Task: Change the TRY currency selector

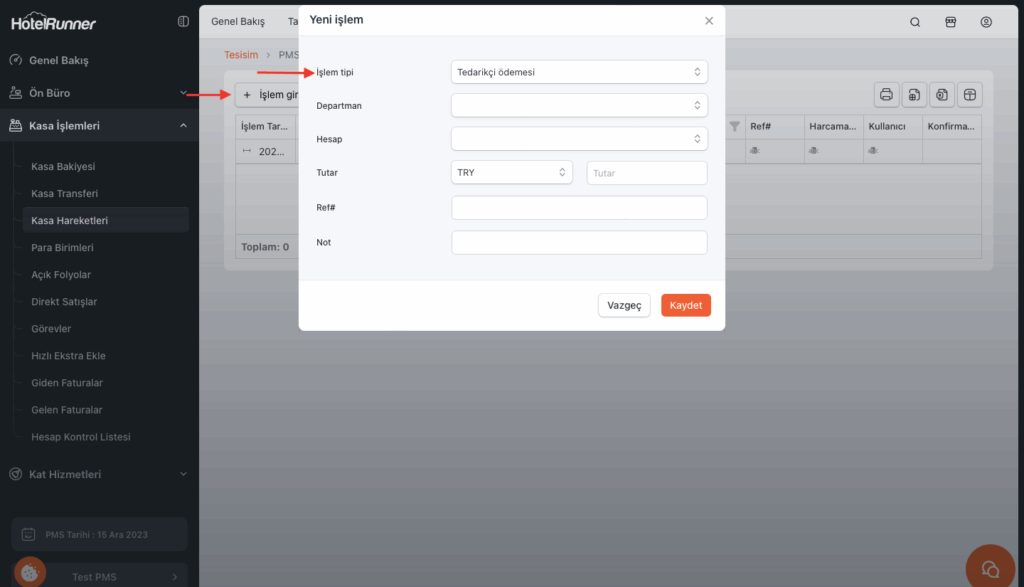Action: click(x=512, y=173)
